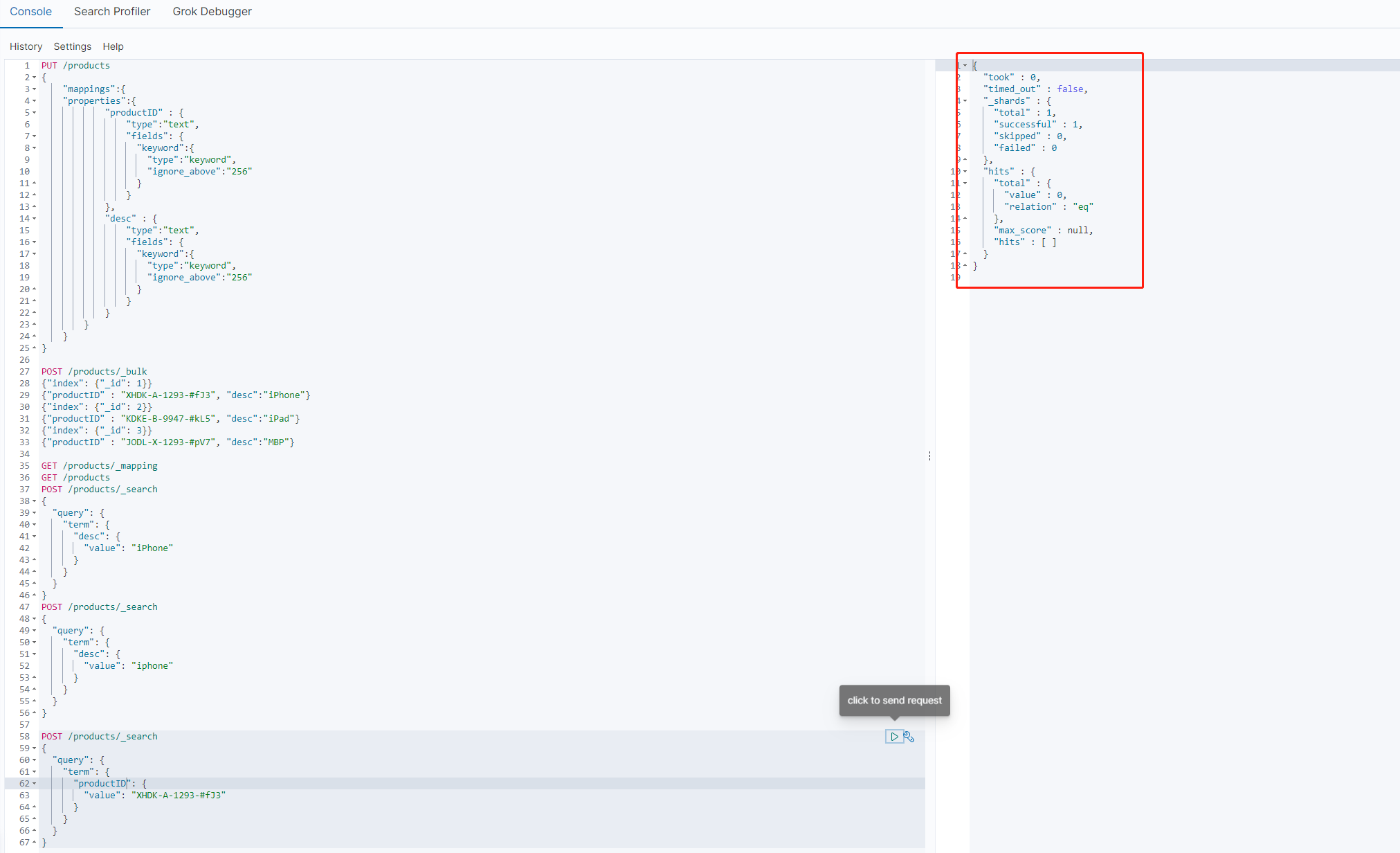Click the POST /products/_bulk request line
This screenshot has height=853, width=1400.
[x=94, y=372]
